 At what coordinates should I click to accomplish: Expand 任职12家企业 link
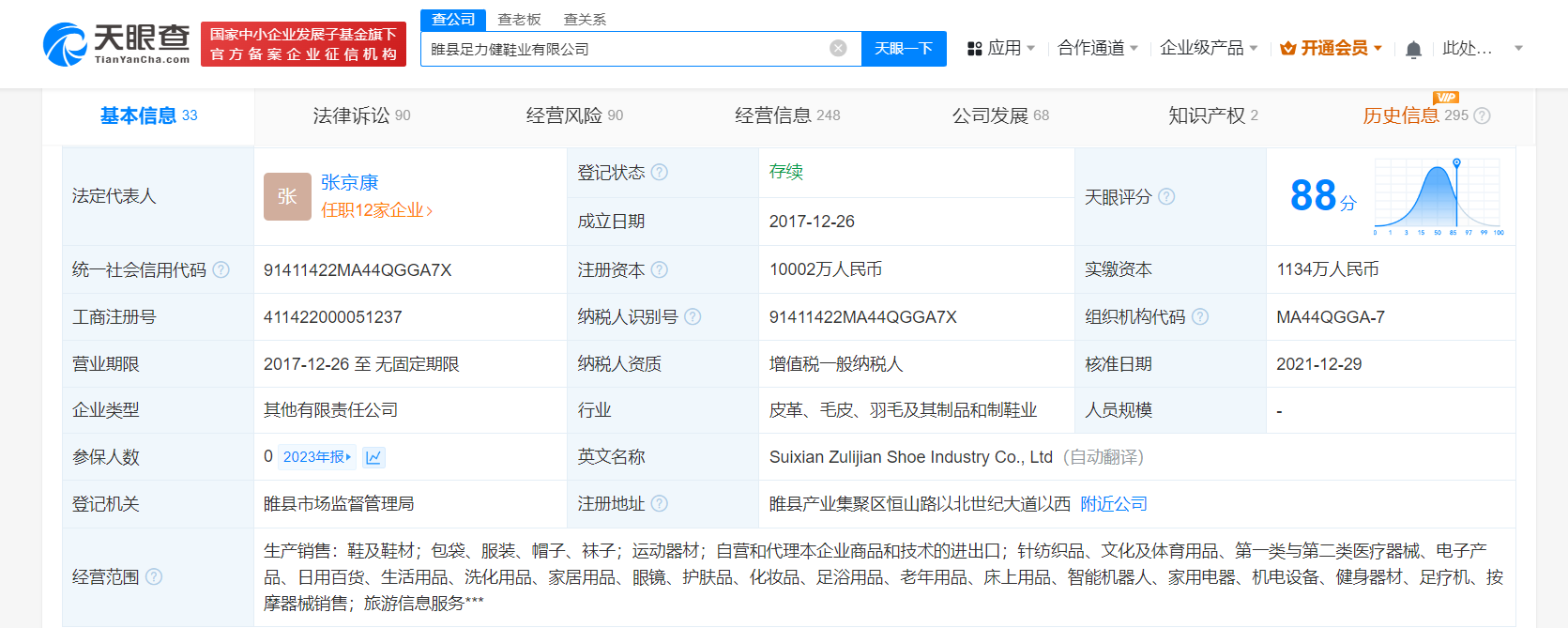pyautogui.click(x=376, y=210)
